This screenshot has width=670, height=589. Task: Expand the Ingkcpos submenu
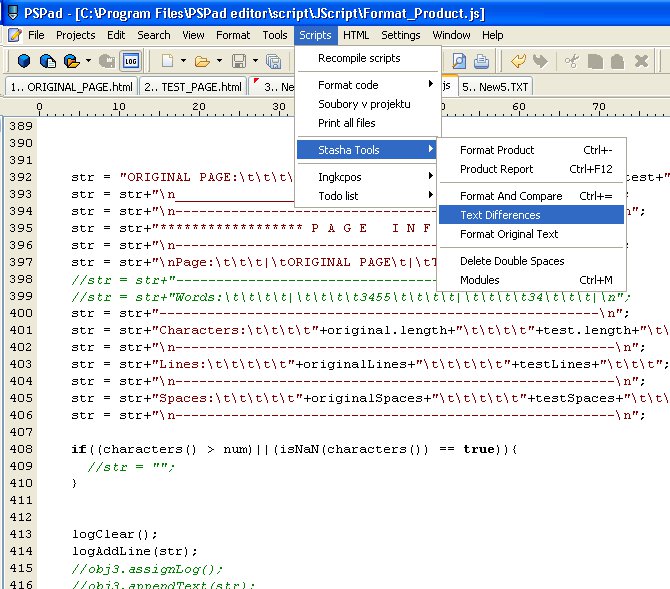point(367,177)
